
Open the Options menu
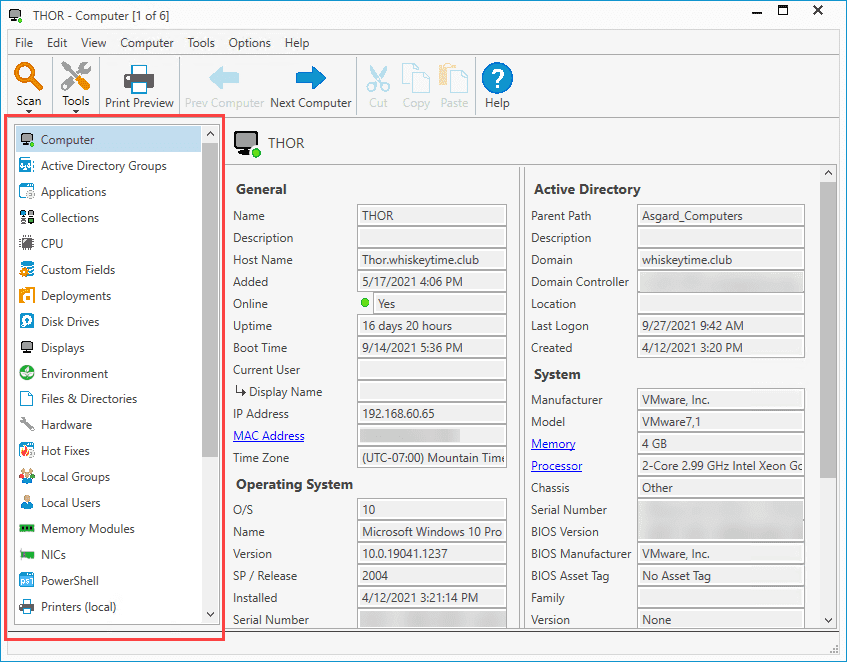250,43
